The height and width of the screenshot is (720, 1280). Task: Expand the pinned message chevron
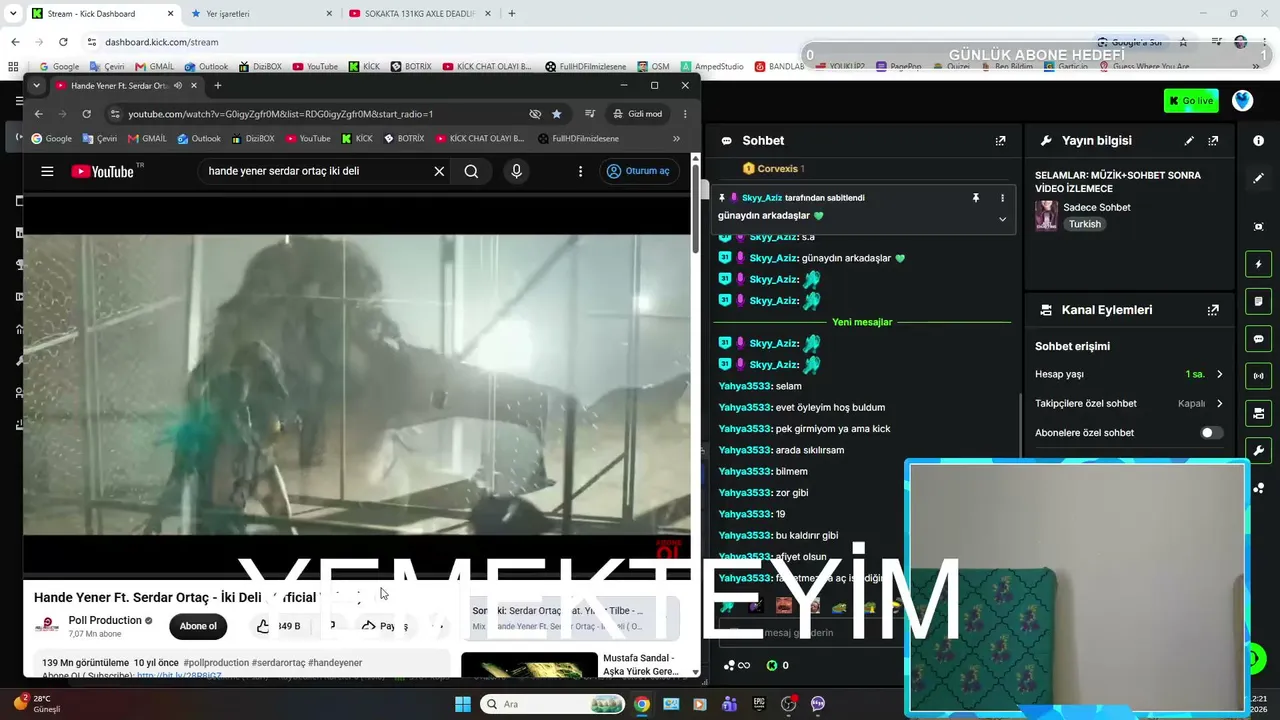tap(1002, 219)
